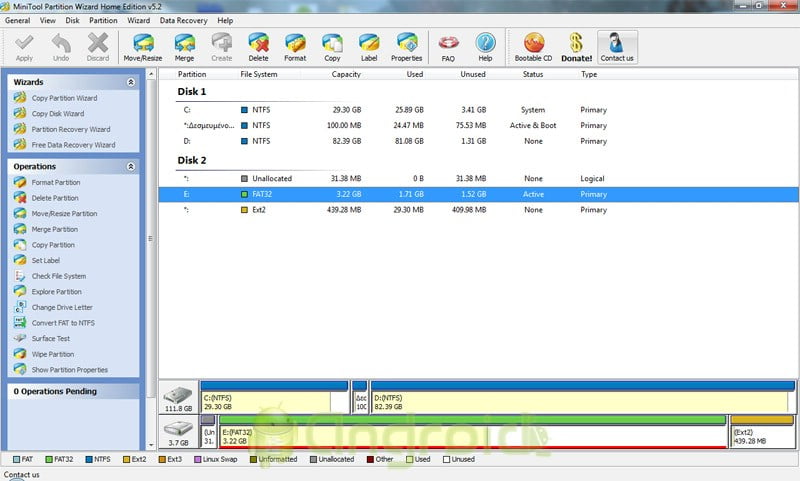Sort by the Capacity column header
800x481 pixels.
tap(346, 74)
